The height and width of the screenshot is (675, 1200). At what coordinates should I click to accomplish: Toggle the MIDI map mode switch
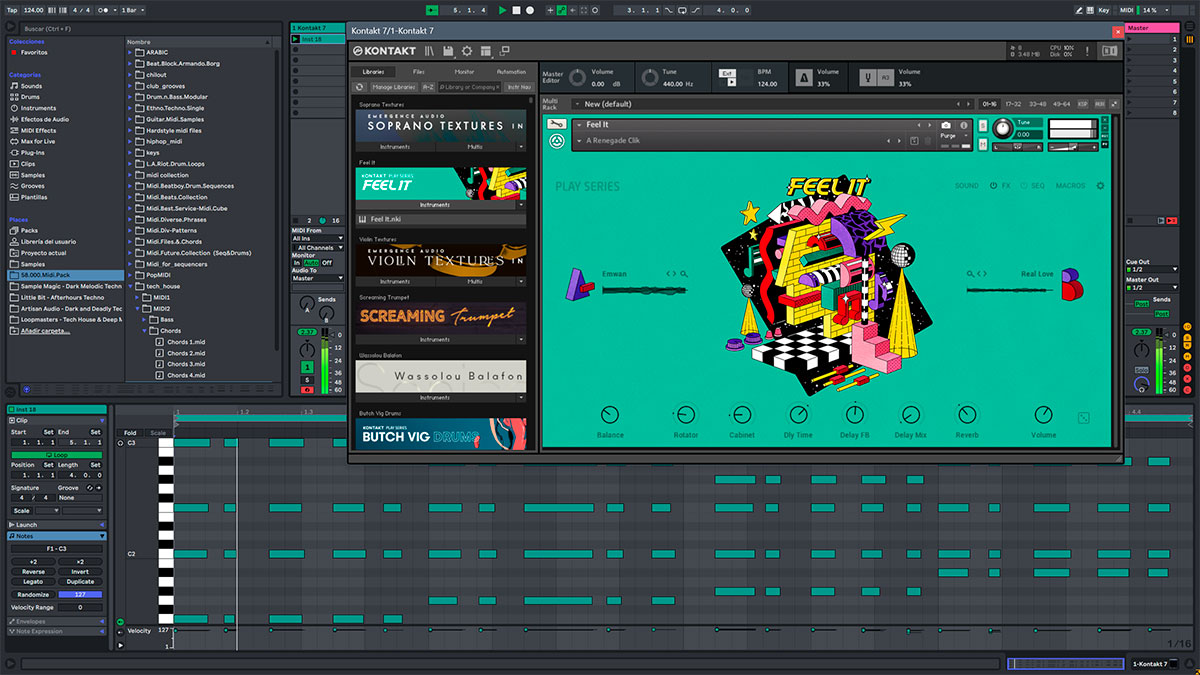[x=1126, y=10]
